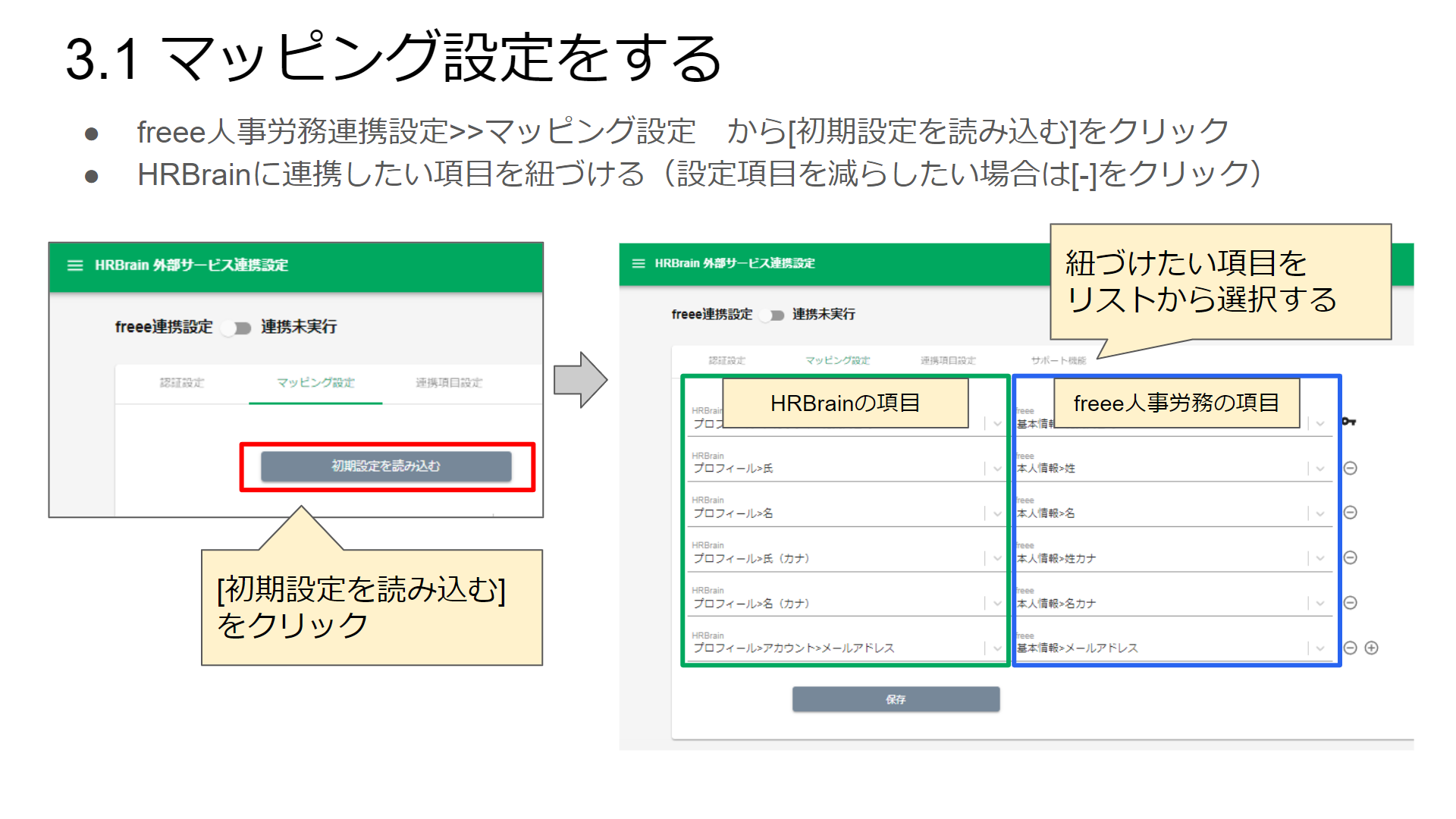Open hamburger menu in left HRBrain screenshot
This screenshot has width=1456, height=819.
click(x=75, y=265)
